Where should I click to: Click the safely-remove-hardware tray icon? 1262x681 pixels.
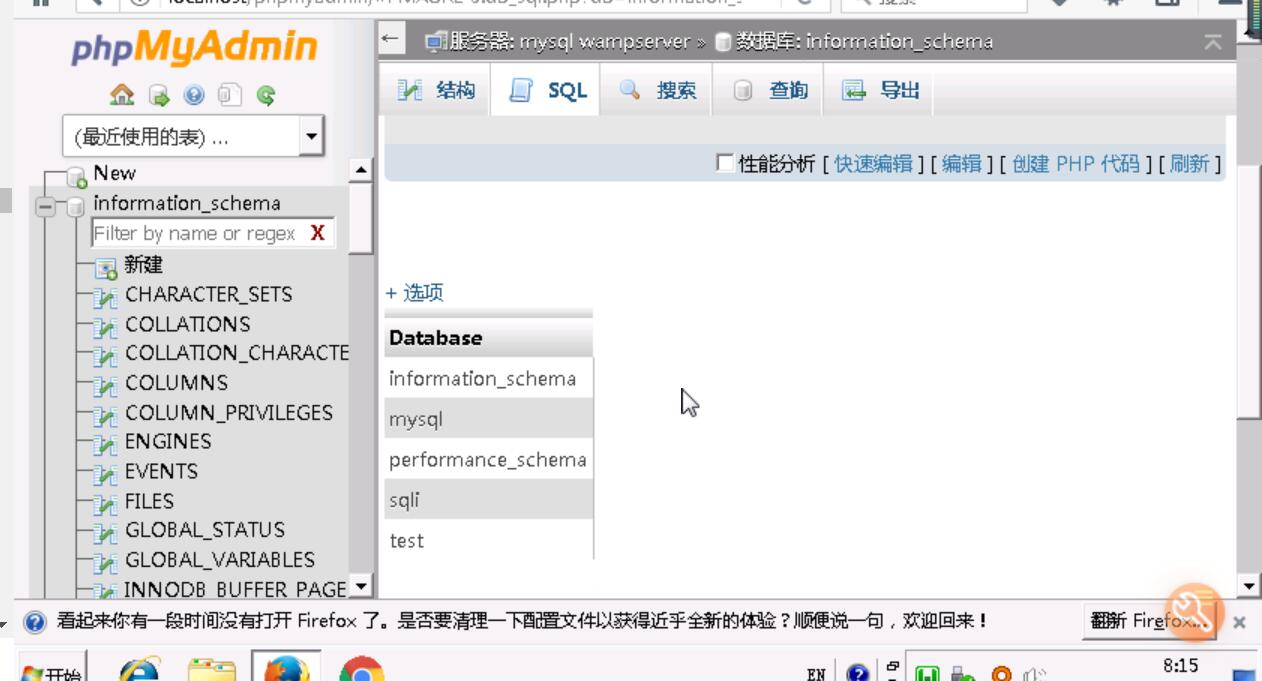coord(962,675)
